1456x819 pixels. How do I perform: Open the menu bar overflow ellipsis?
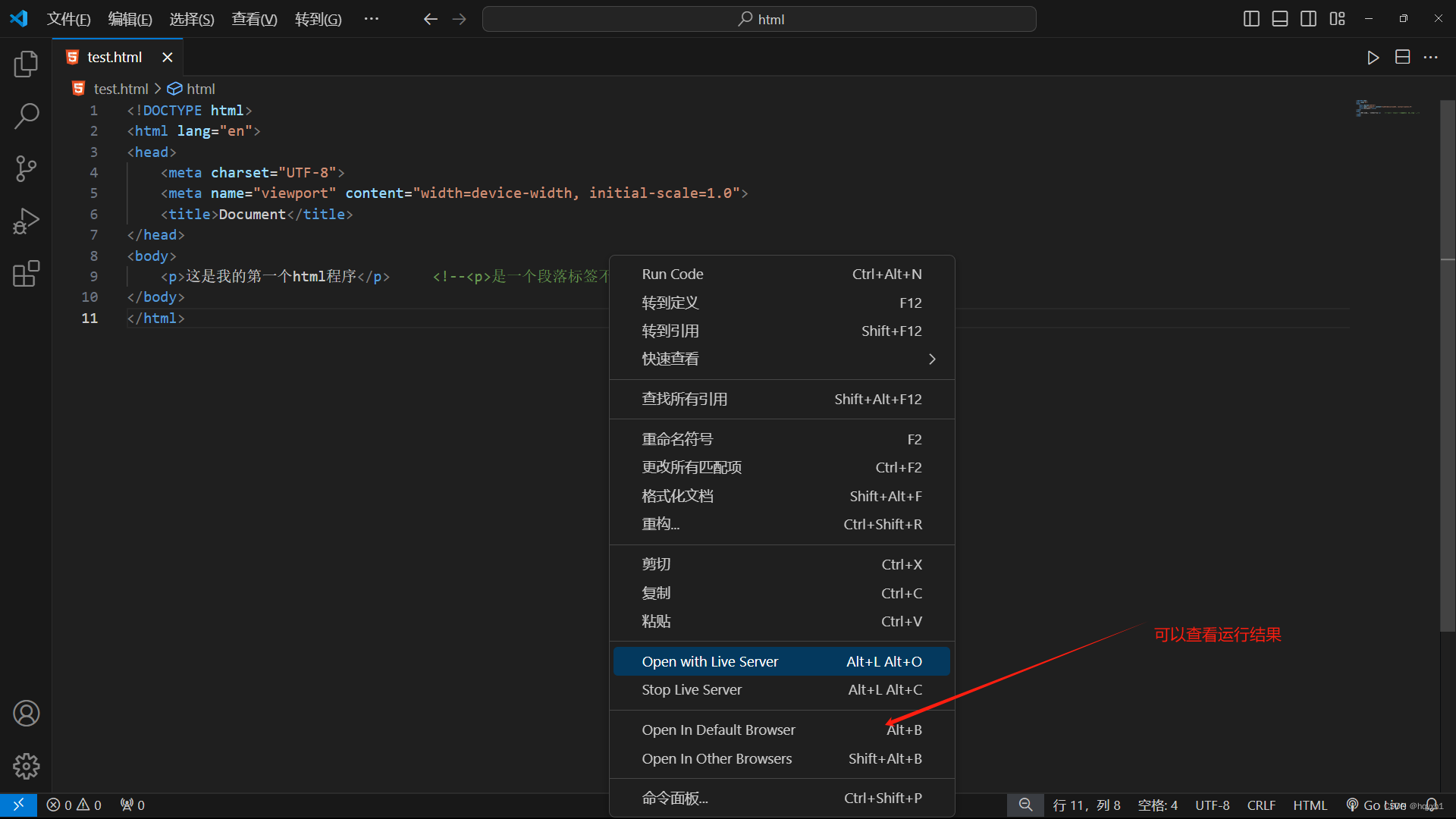(371, 19)
